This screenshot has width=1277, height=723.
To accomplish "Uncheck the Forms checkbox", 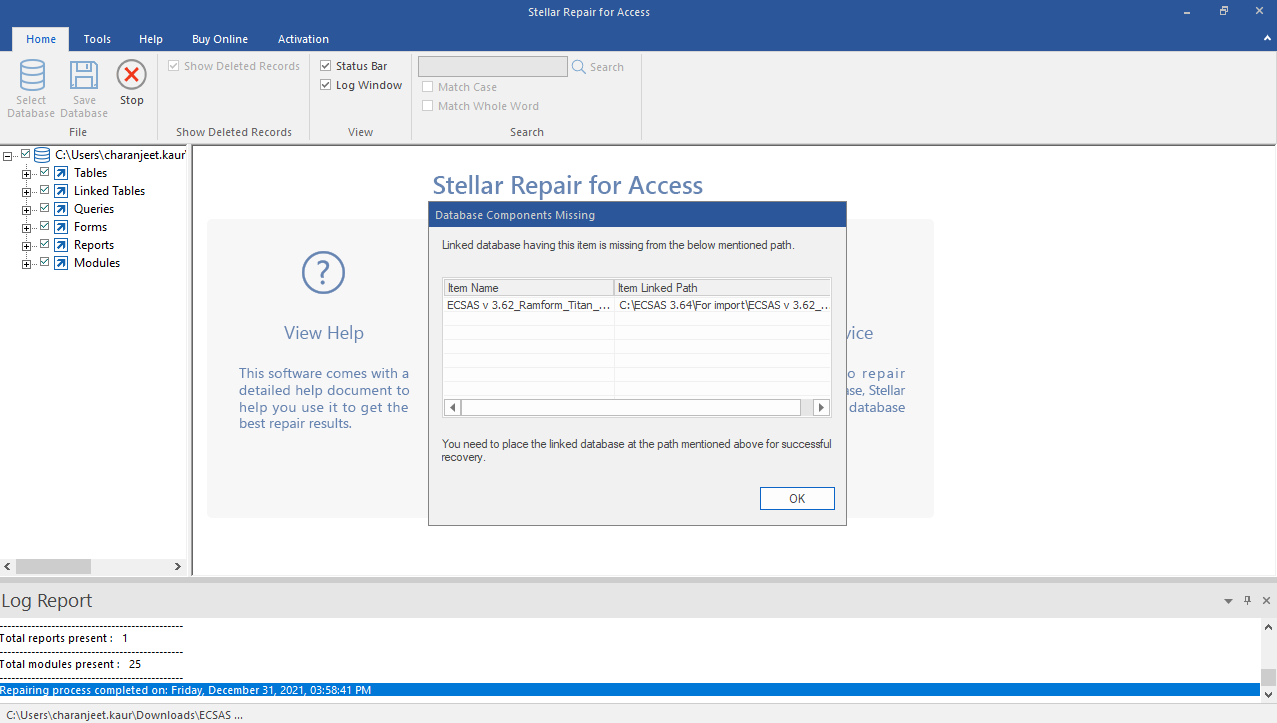I will 44,226.
